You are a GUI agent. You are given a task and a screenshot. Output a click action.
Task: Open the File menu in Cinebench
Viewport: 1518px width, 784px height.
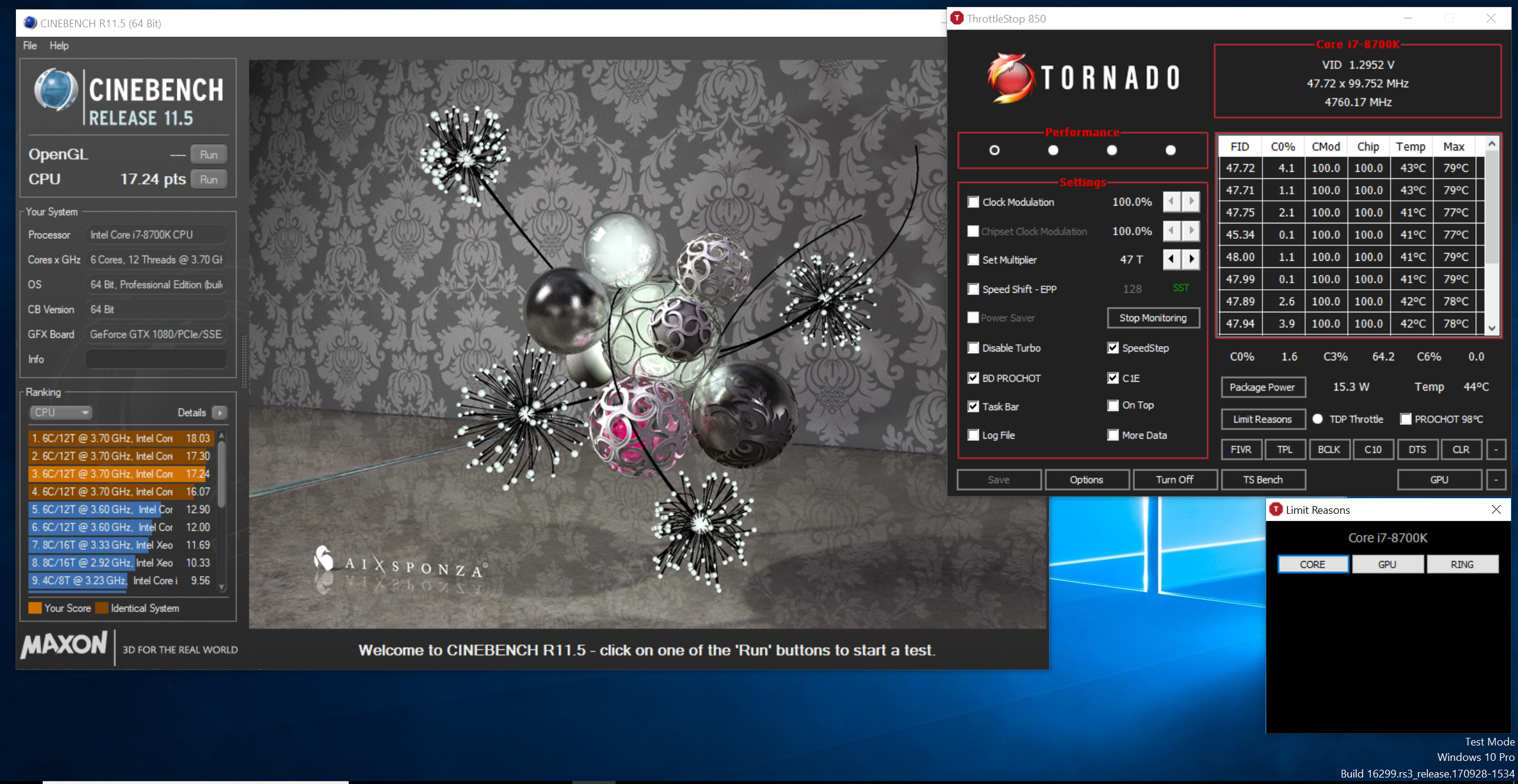click(x=30, y=46)
